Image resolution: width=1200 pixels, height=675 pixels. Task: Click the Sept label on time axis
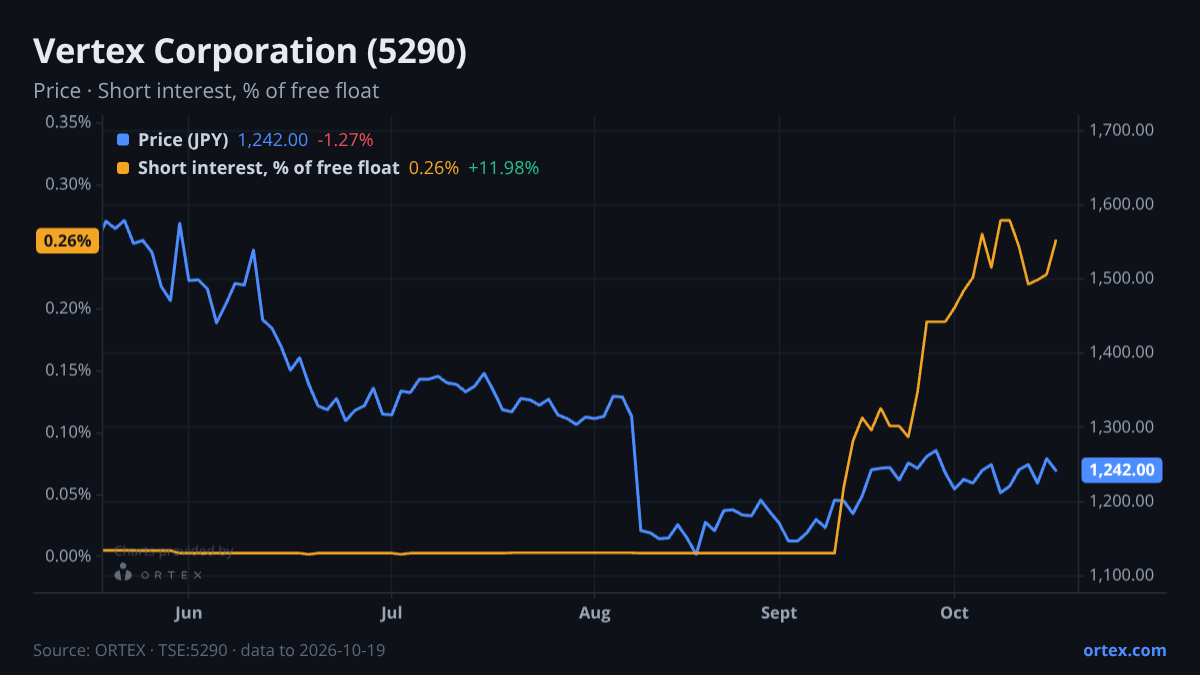coord(779,612)
